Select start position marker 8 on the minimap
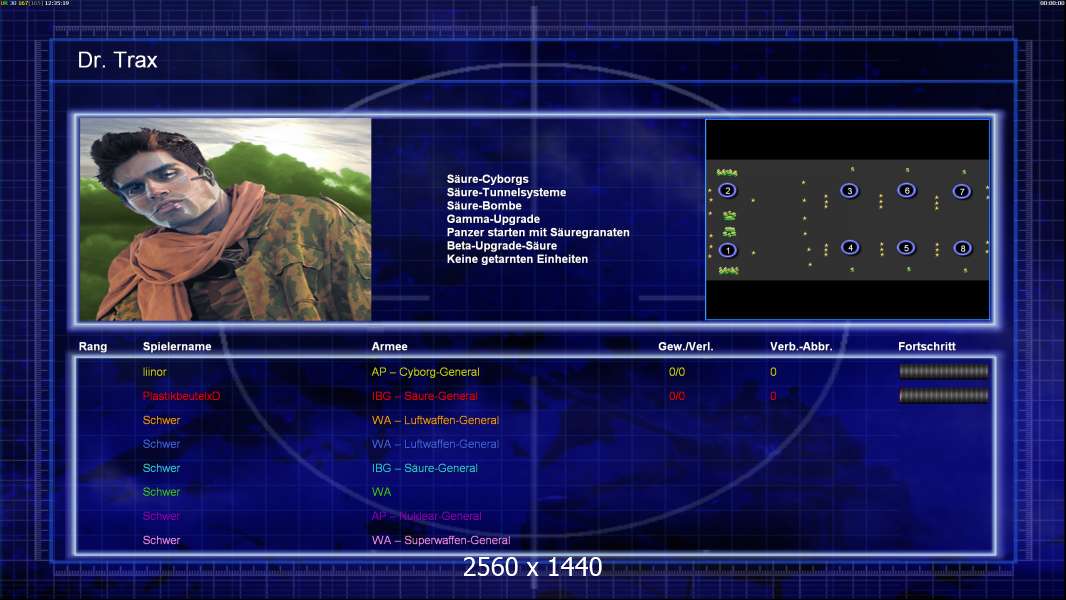The width and height of the screenshot is (1066, 600). [963, 249]
